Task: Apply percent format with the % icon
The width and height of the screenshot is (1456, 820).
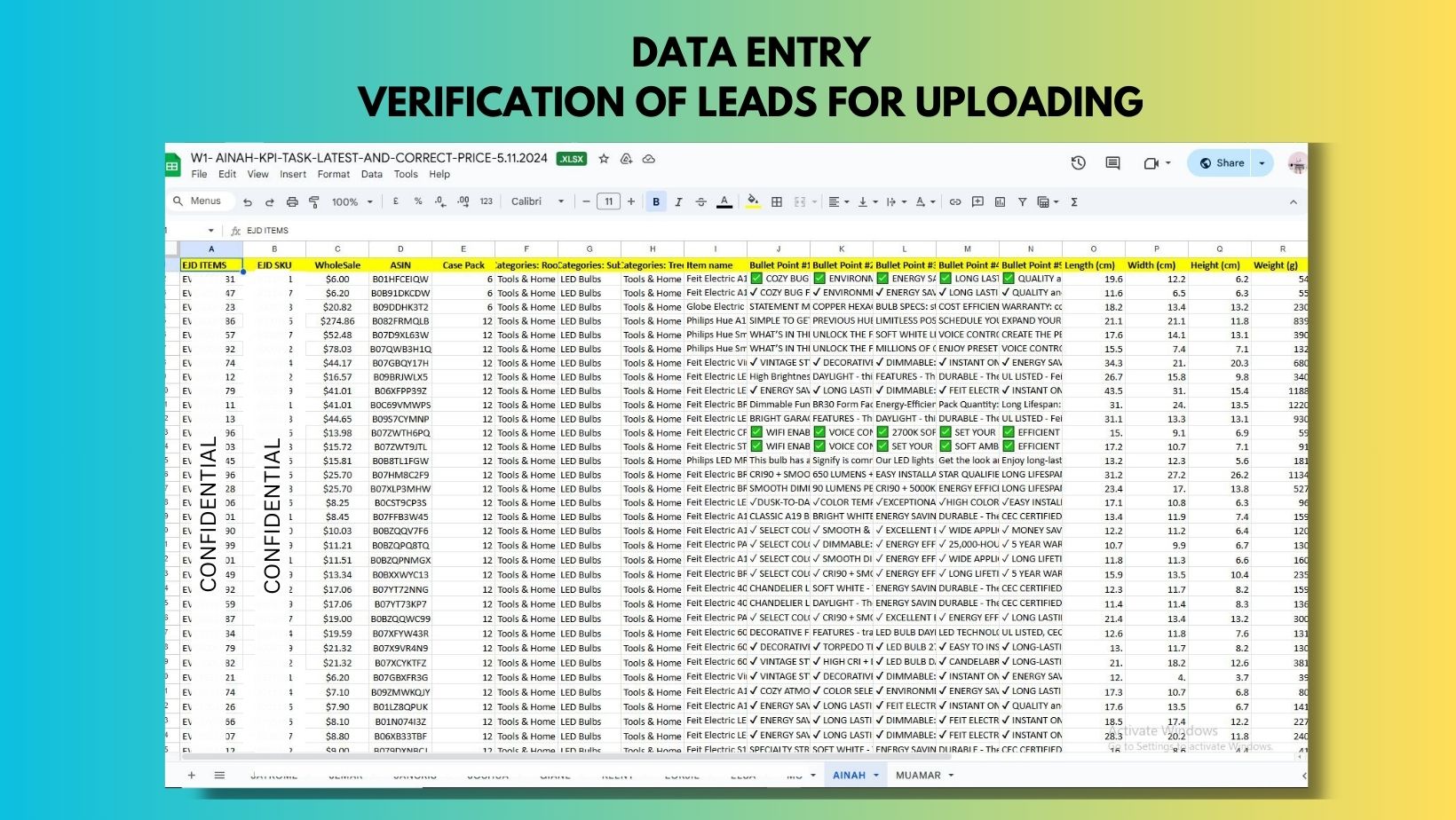Action: 418,201
